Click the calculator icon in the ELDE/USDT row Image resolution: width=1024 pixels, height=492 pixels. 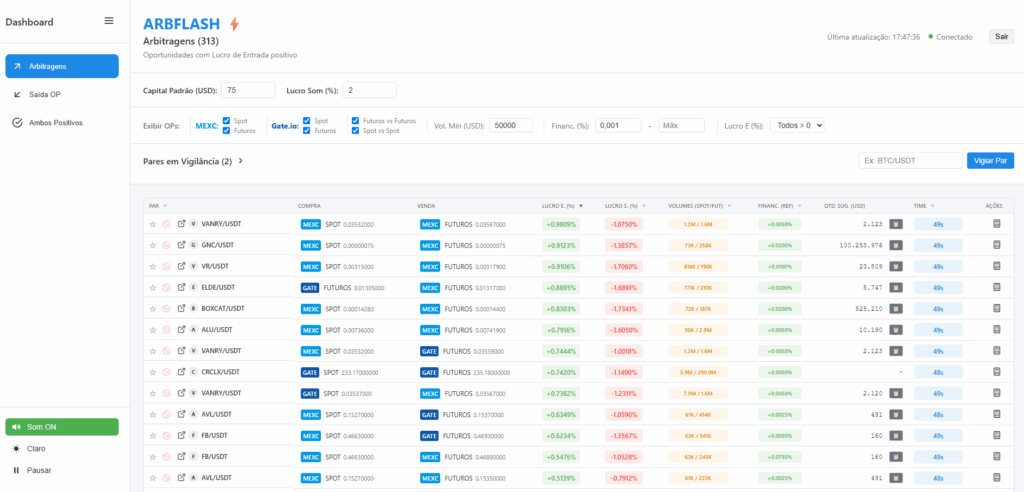click(996, 287)
